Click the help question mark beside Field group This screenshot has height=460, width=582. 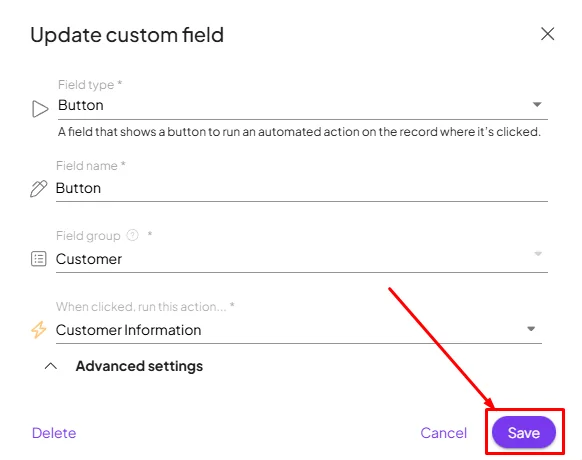(x=133, y=235)
